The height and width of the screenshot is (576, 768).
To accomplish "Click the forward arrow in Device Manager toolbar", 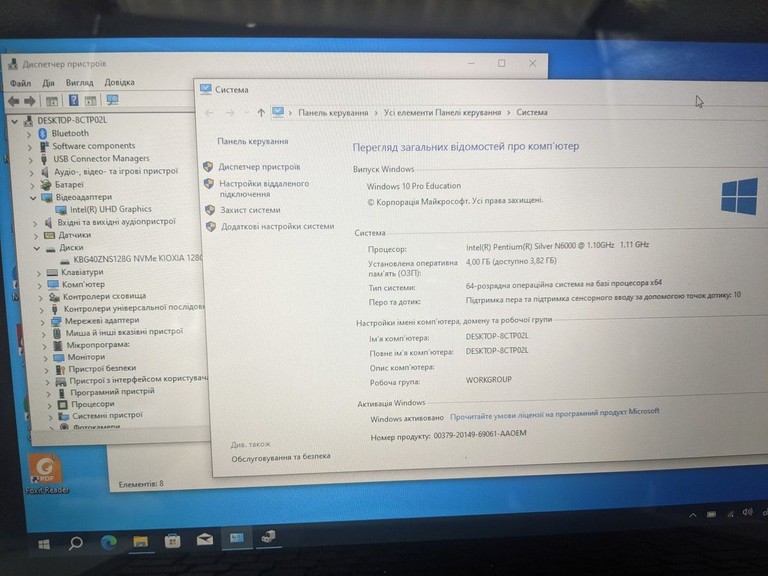I will [30, 101].
